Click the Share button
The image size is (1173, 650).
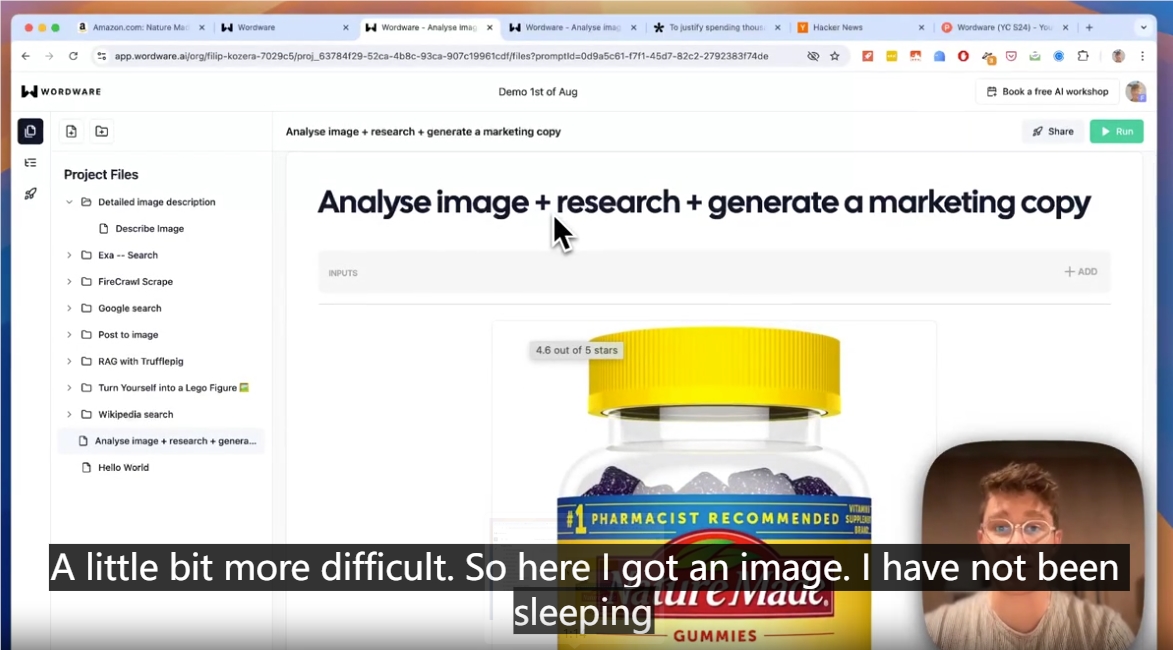coord(1053,131)
